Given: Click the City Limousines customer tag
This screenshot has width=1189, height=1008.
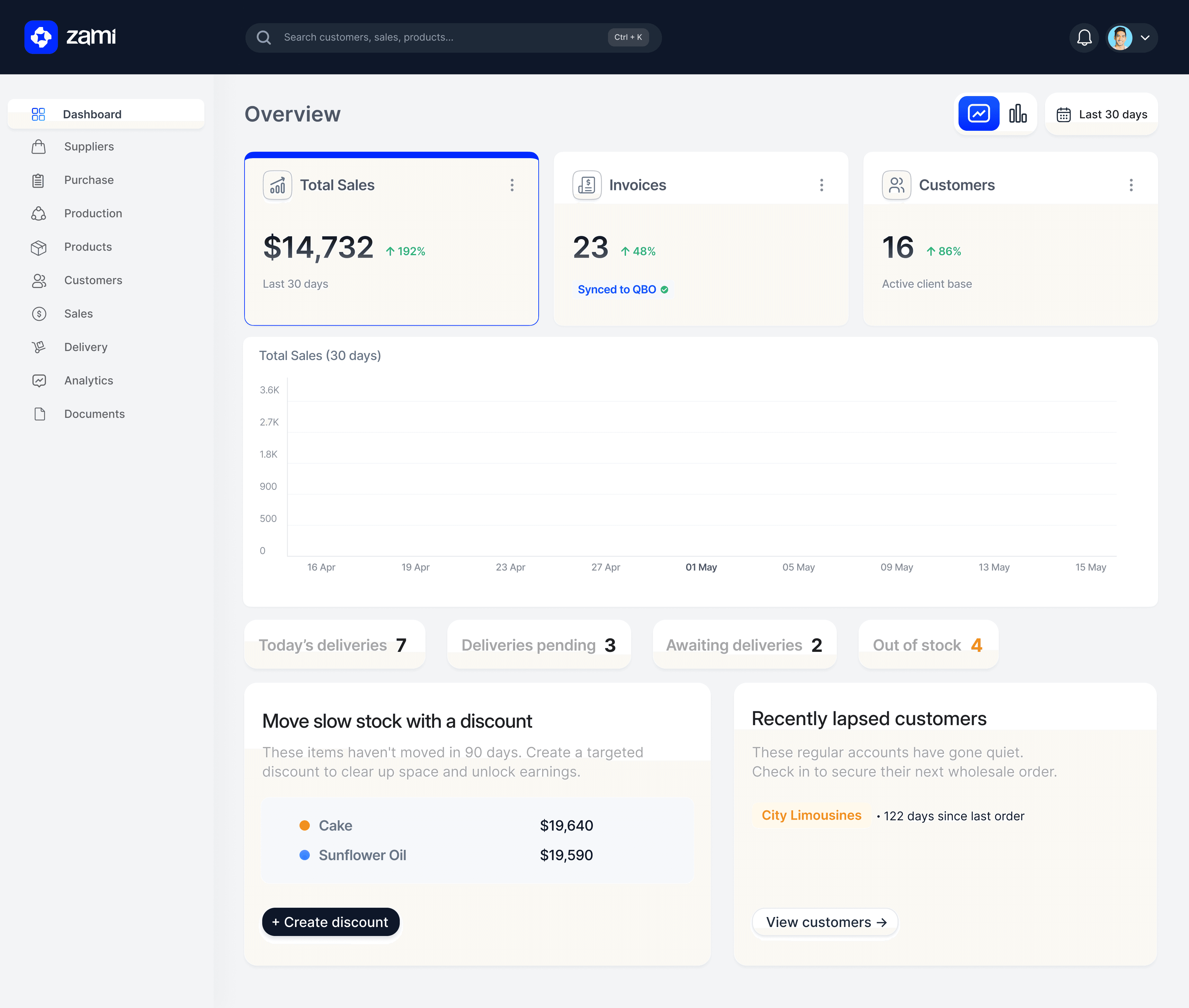Looking at the screenshot, I should tap(811, 815).
